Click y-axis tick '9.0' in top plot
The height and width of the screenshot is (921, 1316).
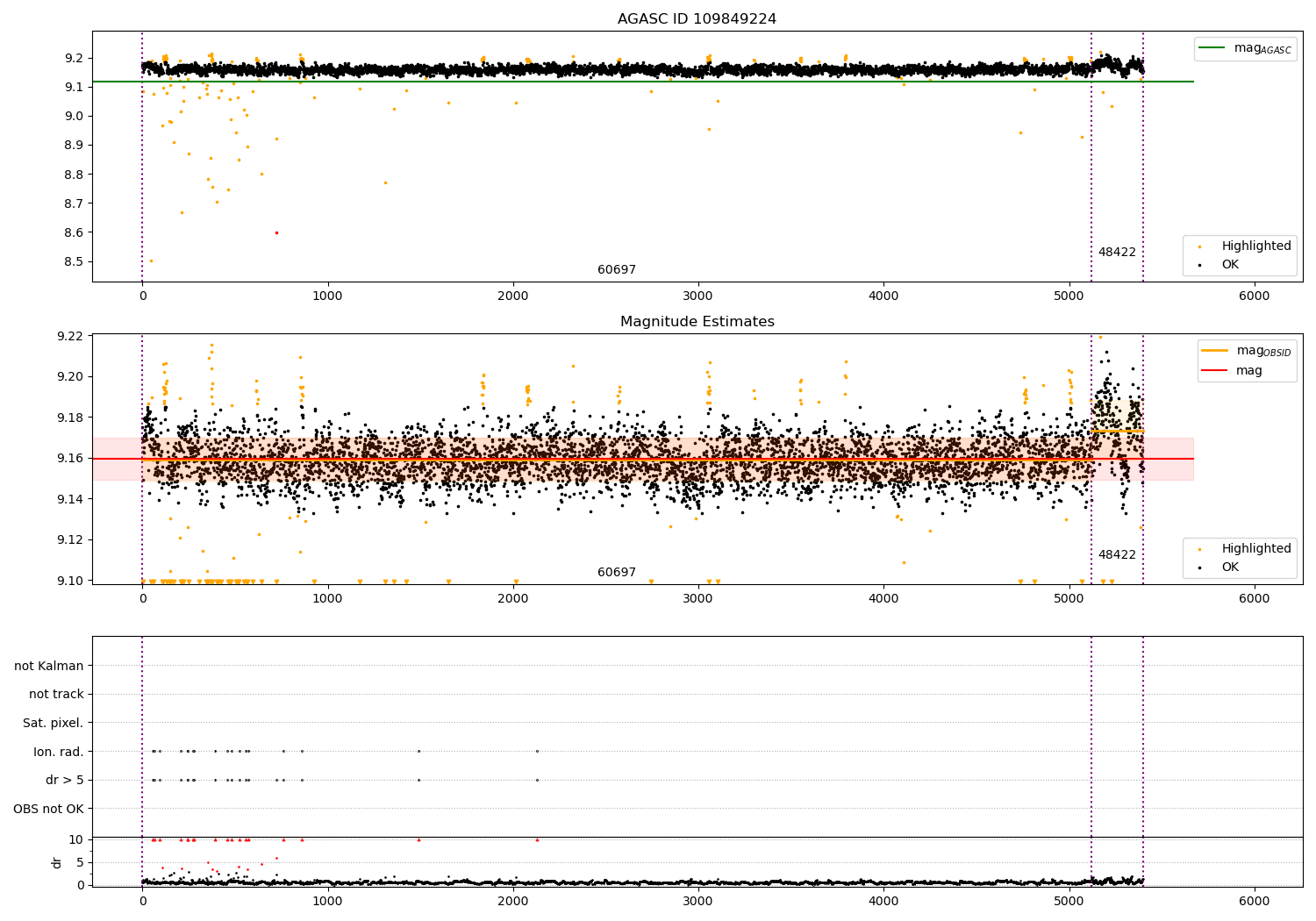pyautogui.click(x=75, y=116)
